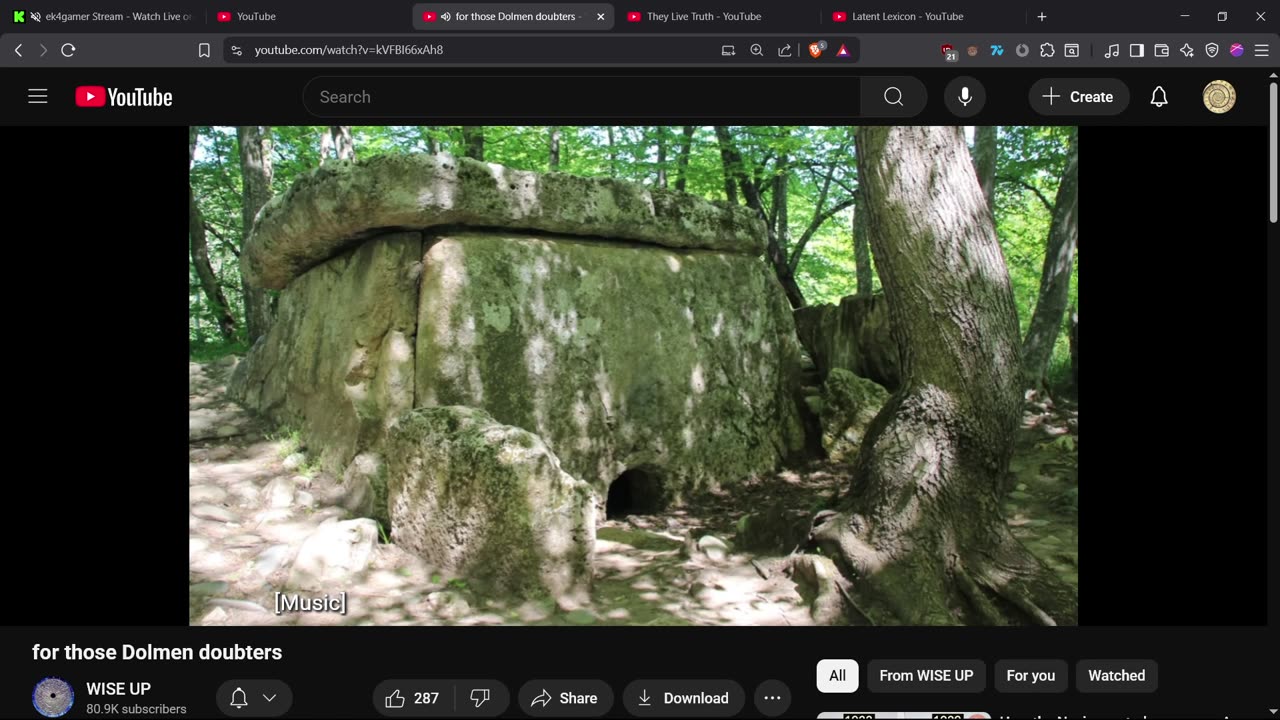
Task: Open the browser extensions puzzle icon
Action: (x=1047, y=50)
